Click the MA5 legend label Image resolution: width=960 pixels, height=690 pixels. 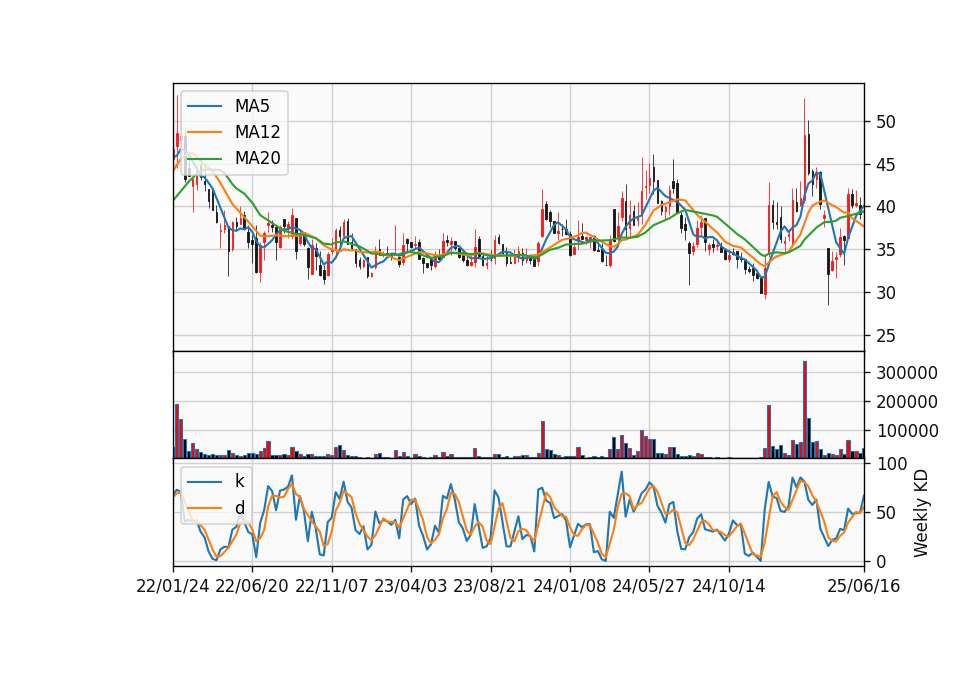pos(252,106)
